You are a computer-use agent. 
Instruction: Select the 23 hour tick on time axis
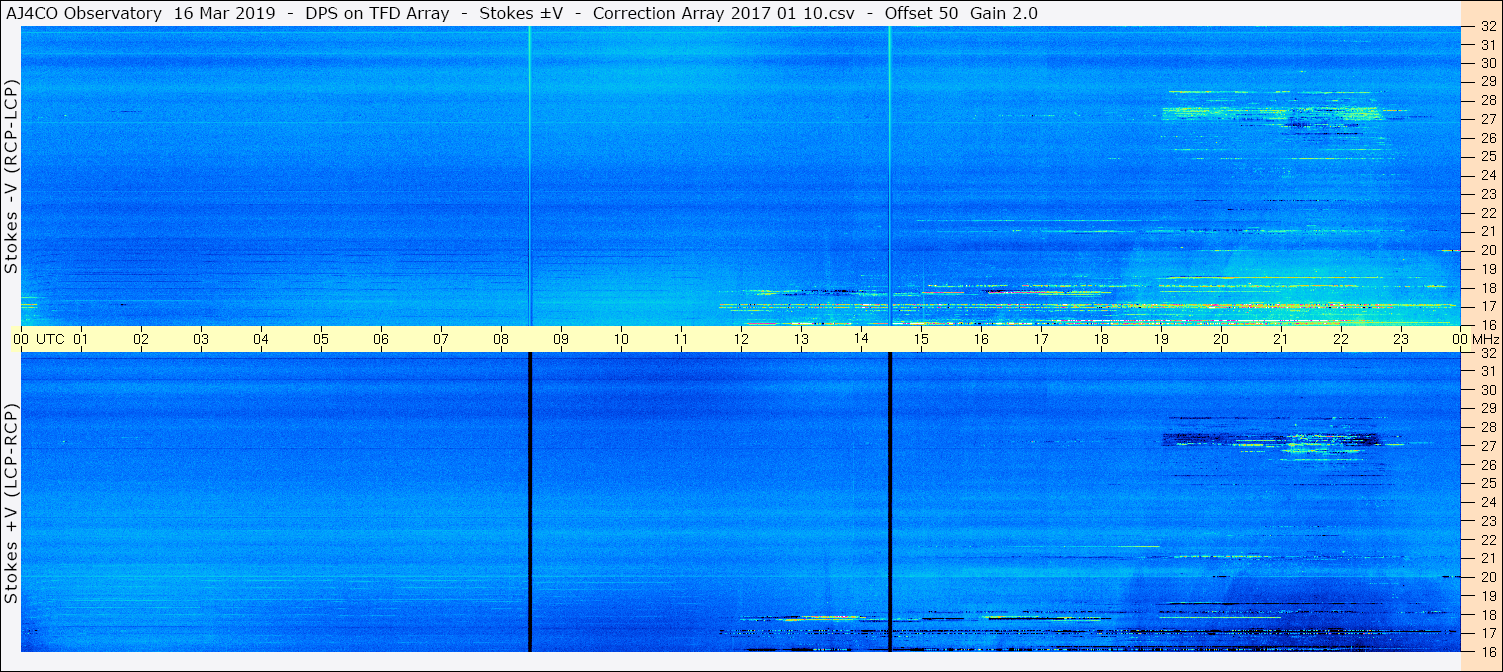click(1401, 339)
